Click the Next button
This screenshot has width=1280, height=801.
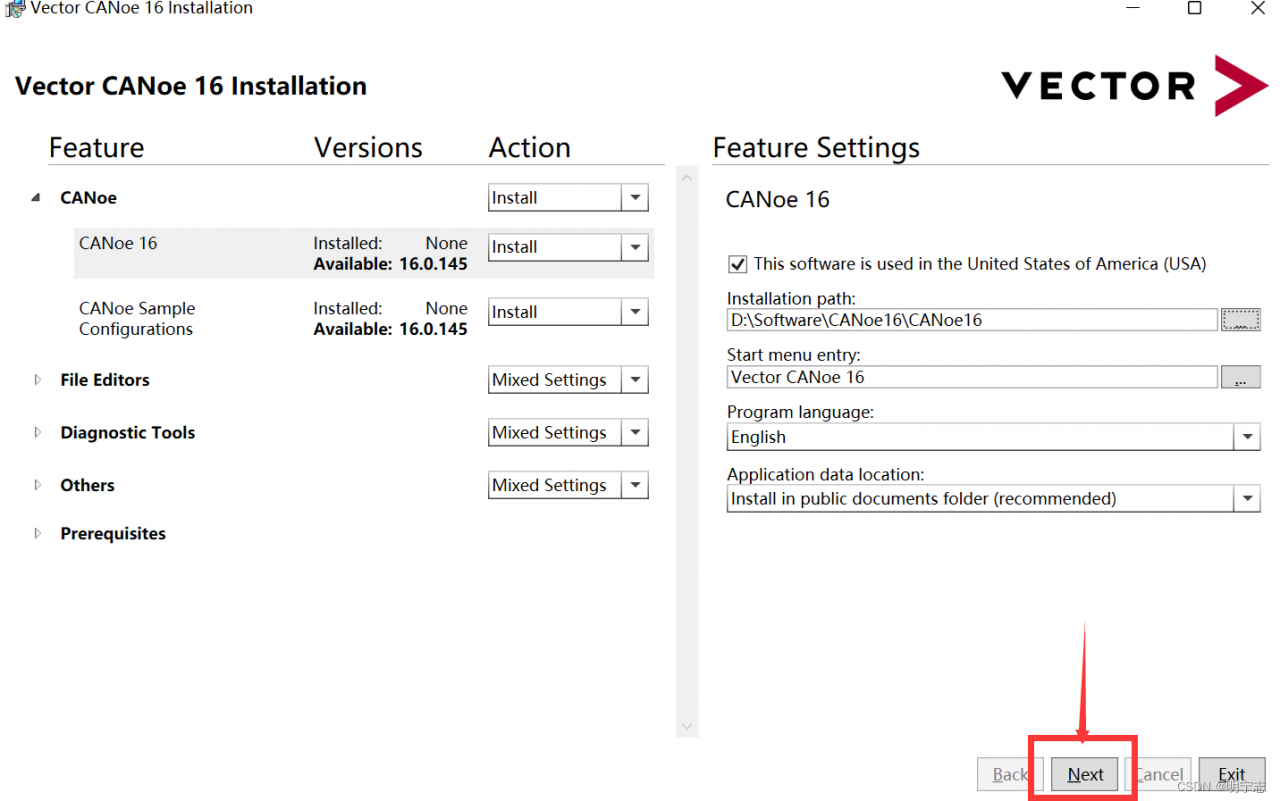coord(1085,774)
